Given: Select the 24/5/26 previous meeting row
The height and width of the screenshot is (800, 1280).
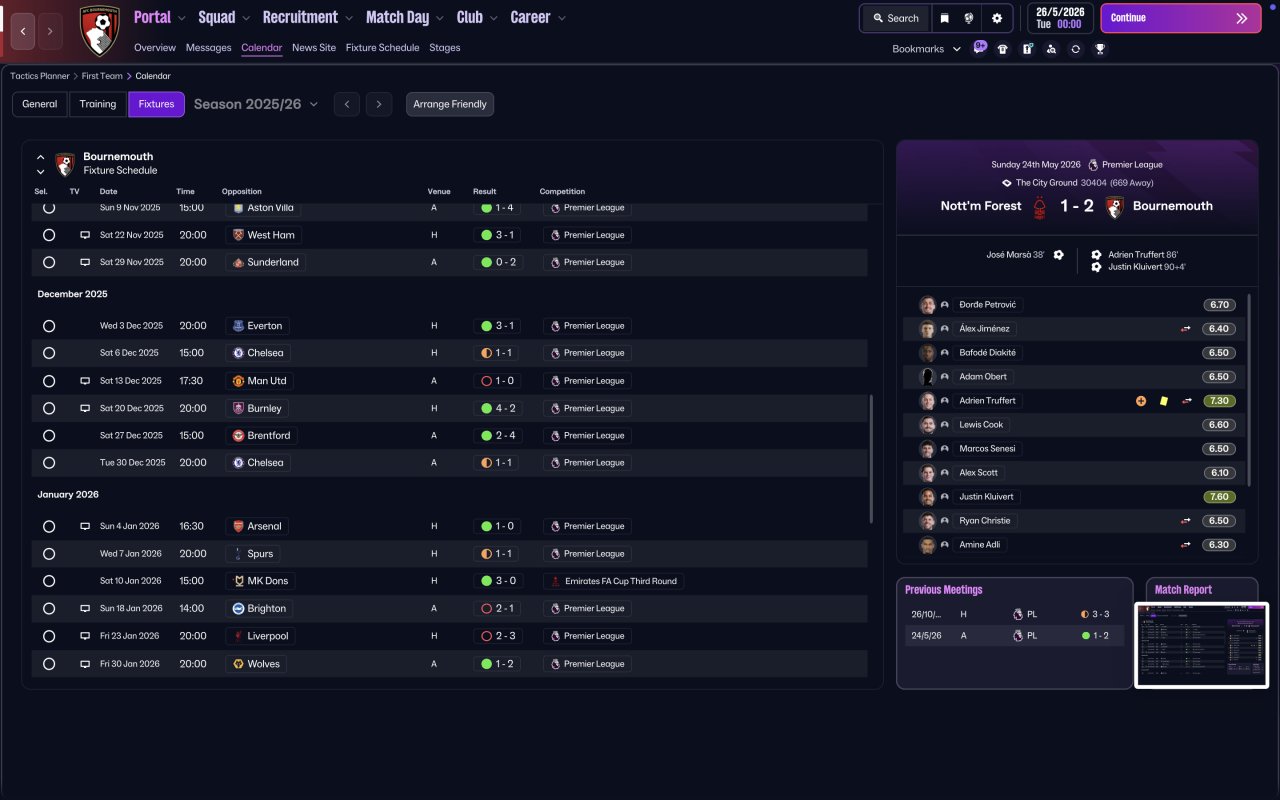Looking at the screenshot, I should tap(1015, 636).
